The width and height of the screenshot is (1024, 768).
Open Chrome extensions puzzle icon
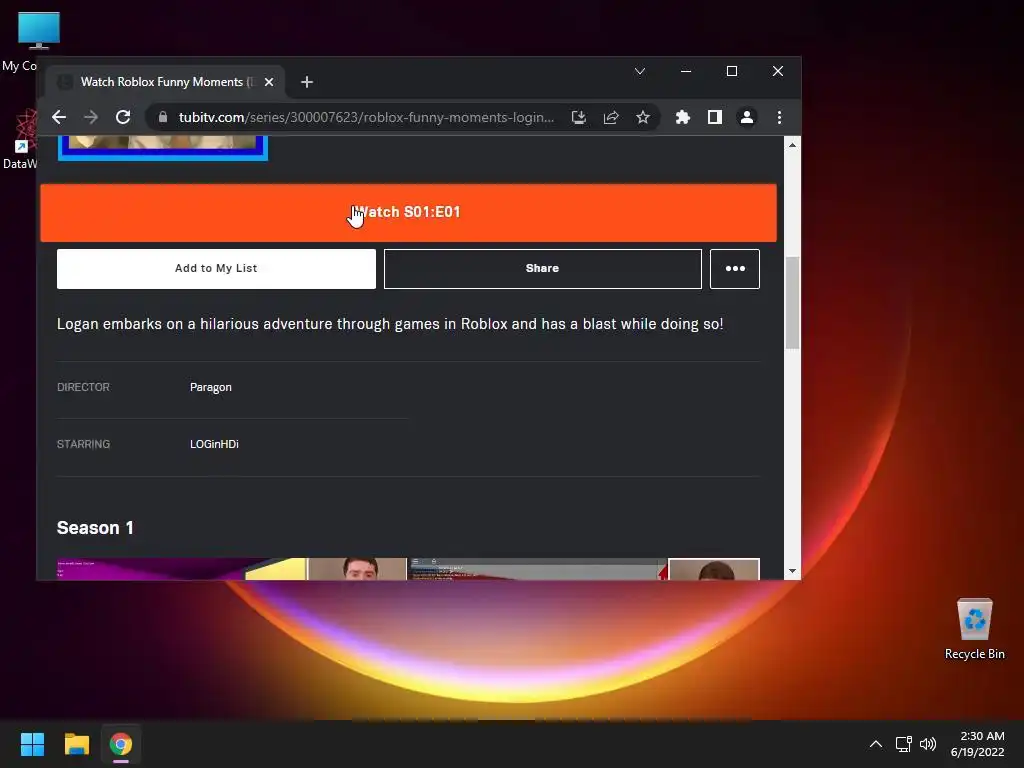(682, 118)
